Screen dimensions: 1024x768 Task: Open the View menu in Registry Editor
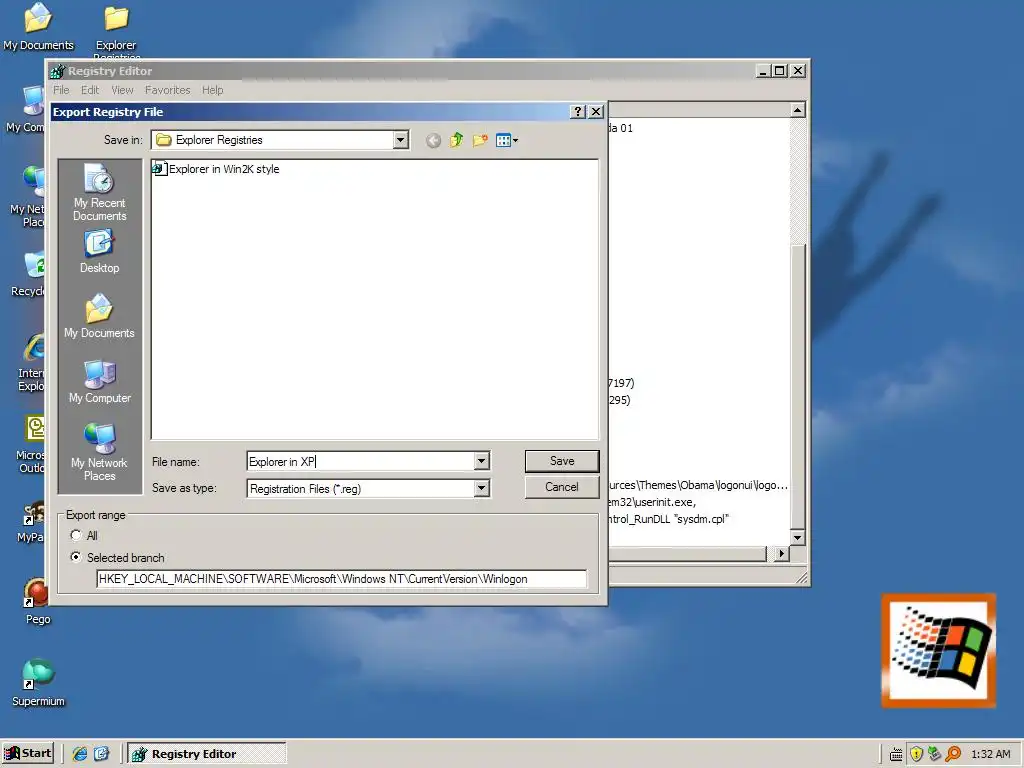point(122,90)
